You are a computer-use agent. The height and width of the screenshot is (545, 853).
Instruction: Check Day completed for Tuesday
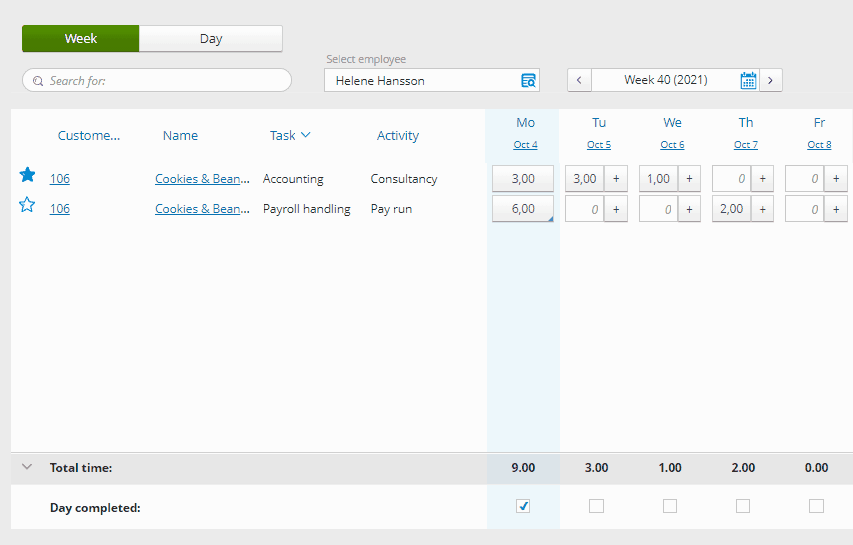point(596,506)
